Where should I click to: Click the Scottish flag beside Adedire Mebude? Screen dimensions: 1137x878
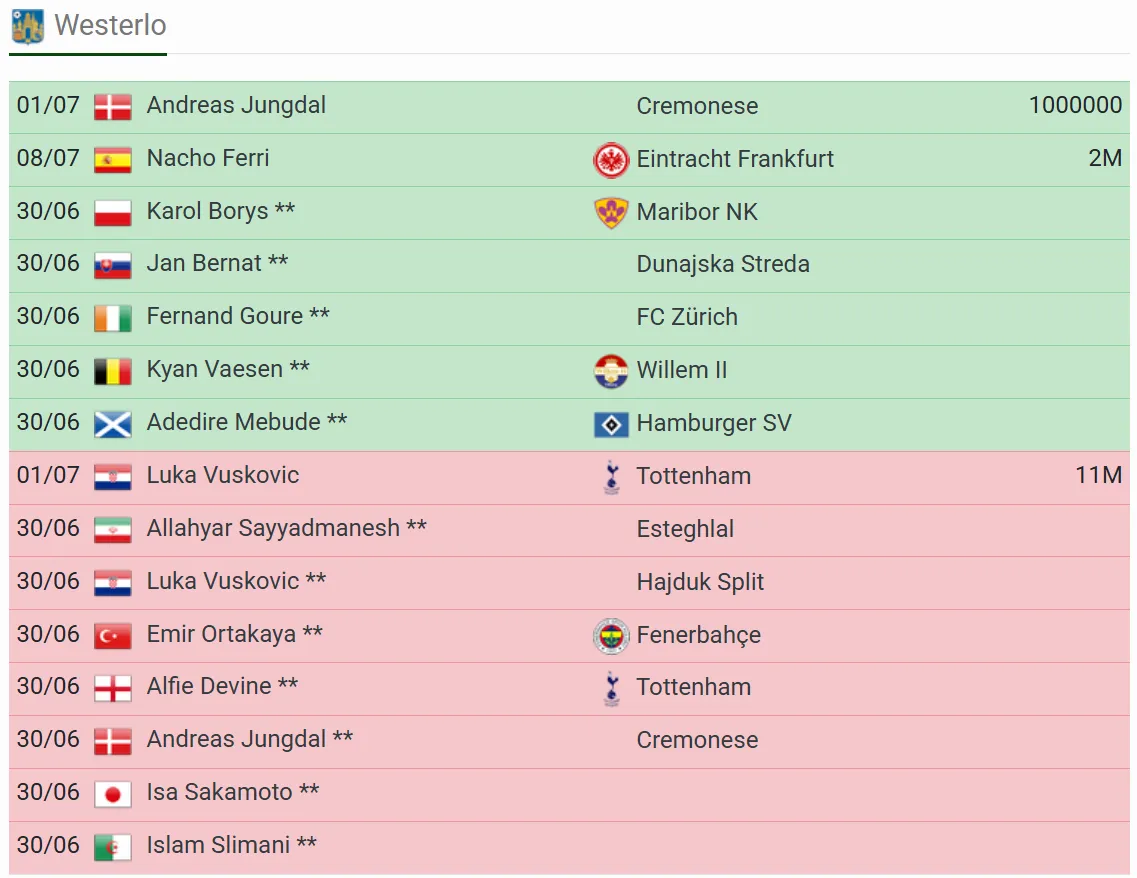[112, 424]
